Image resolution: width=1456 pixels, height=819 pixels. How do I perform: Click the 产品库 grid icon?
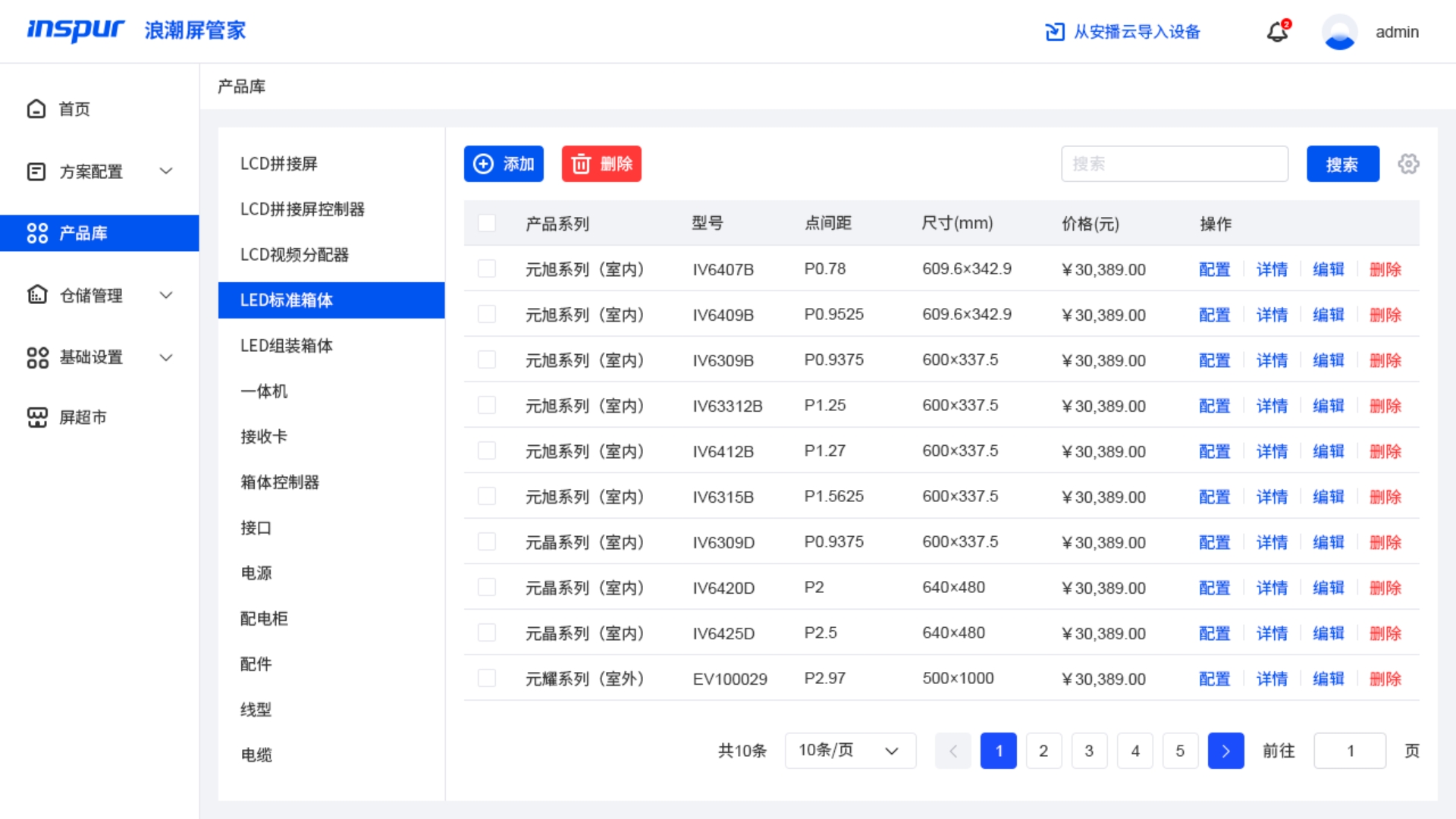click(37, 233)
